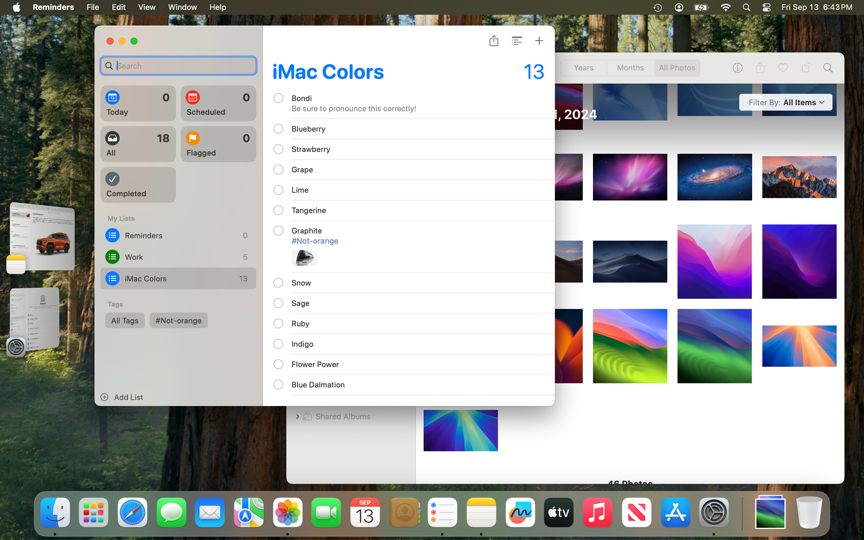Image resolution: width=864 pixels, height=540 pixels.
Task: Open the Window menu
Action: tap(182, 7)
